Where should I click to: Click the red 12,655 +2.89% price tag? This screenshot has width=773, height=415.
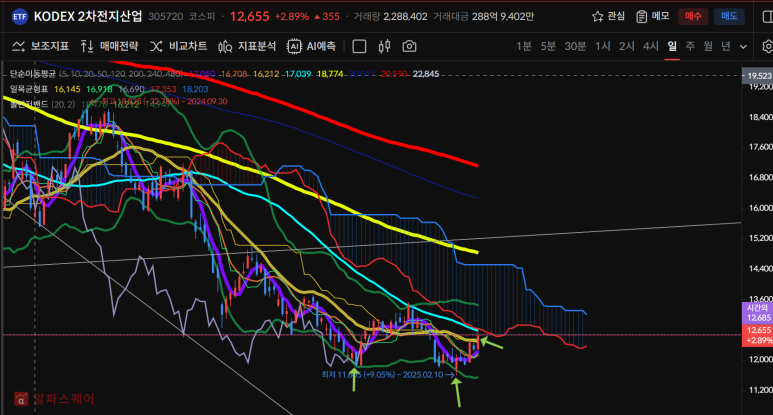point(757,335)
